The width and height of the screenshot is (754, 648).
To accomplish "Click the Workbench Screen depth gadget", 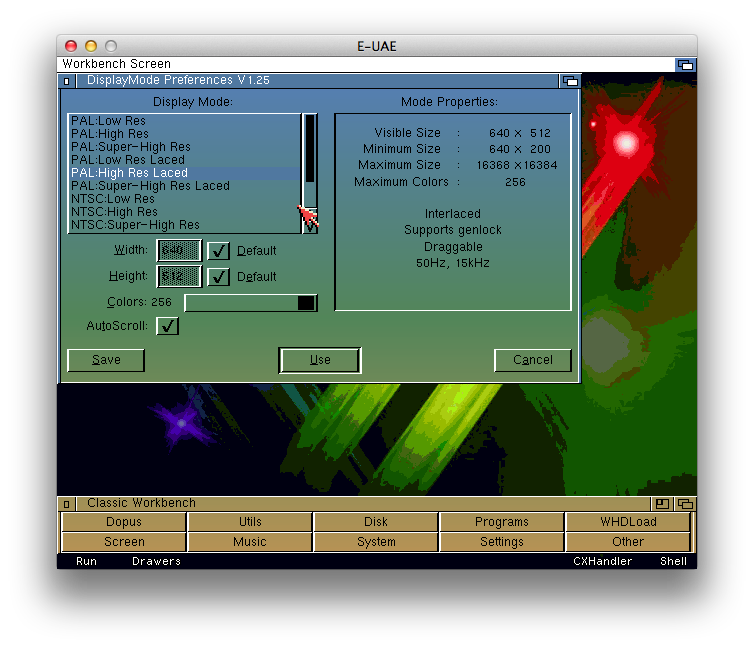I will tap(685, 64).
